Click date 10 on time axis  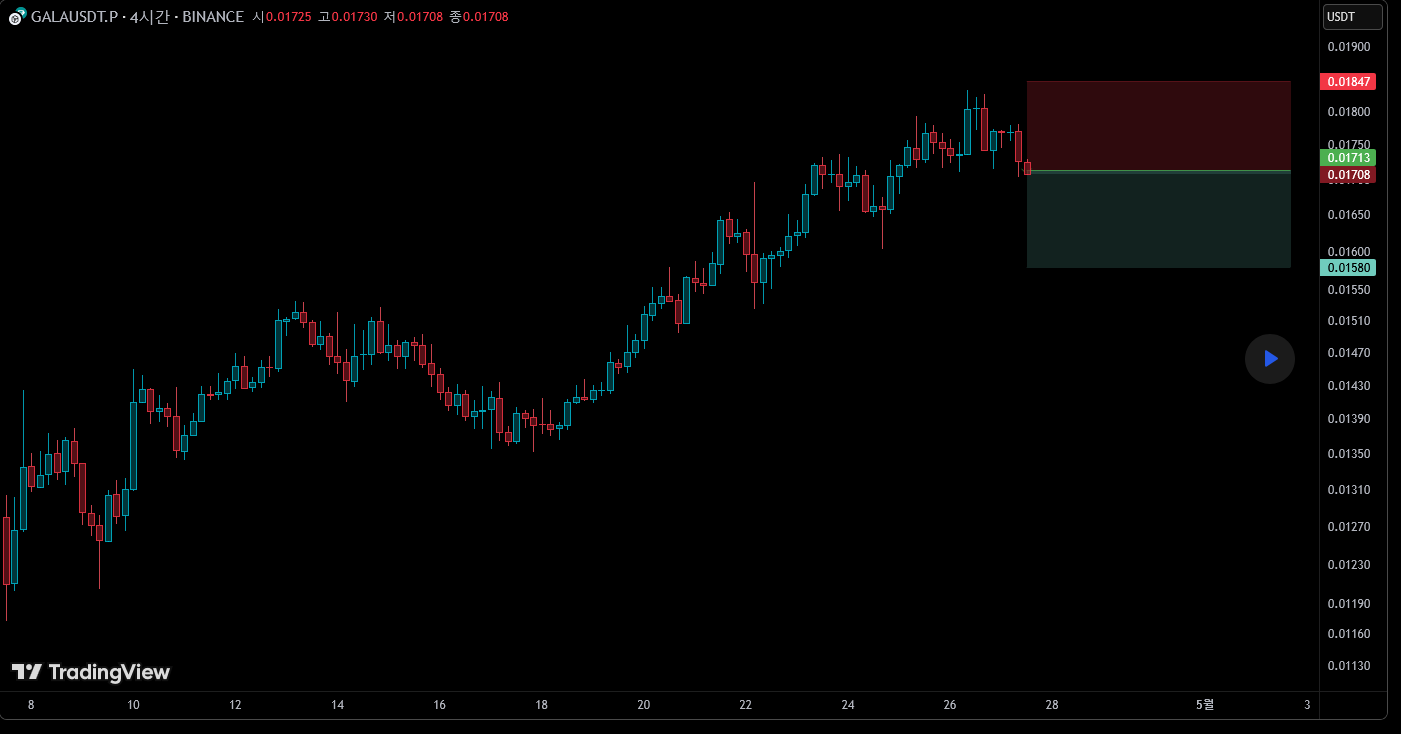(x=133, y=705)
